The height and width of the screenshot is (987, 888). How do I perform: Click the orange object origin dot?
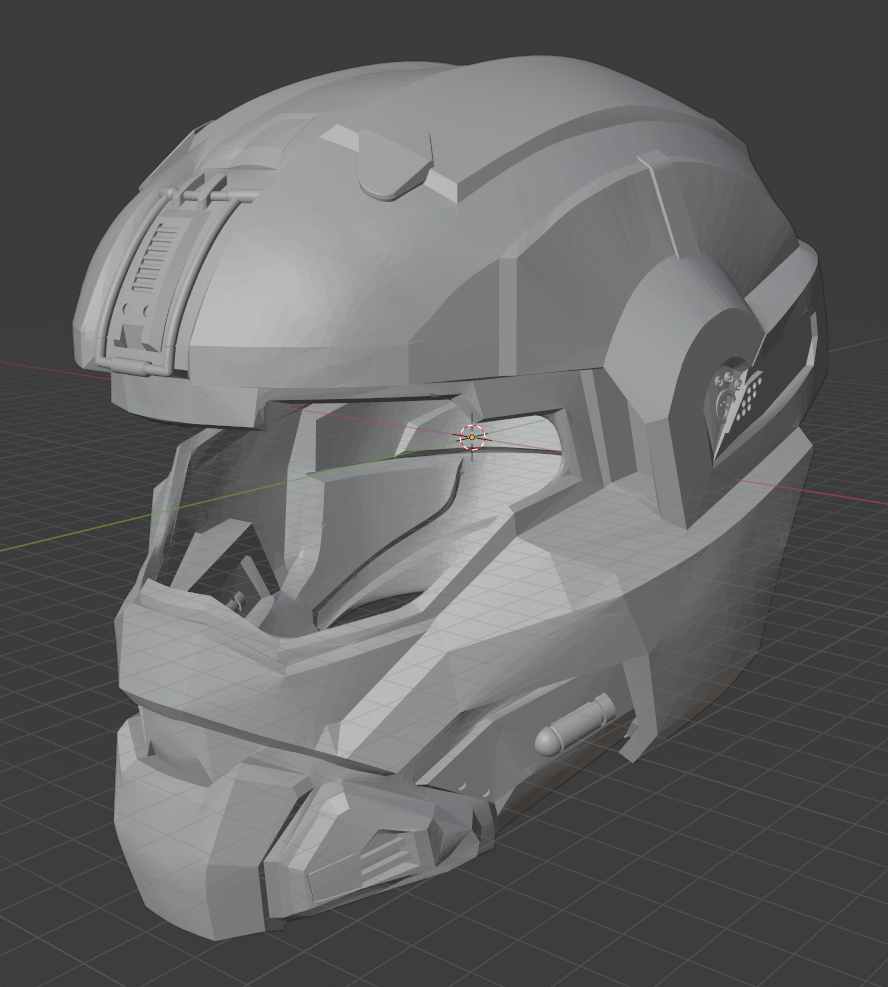pyautogui.click(x=472, y=437)
